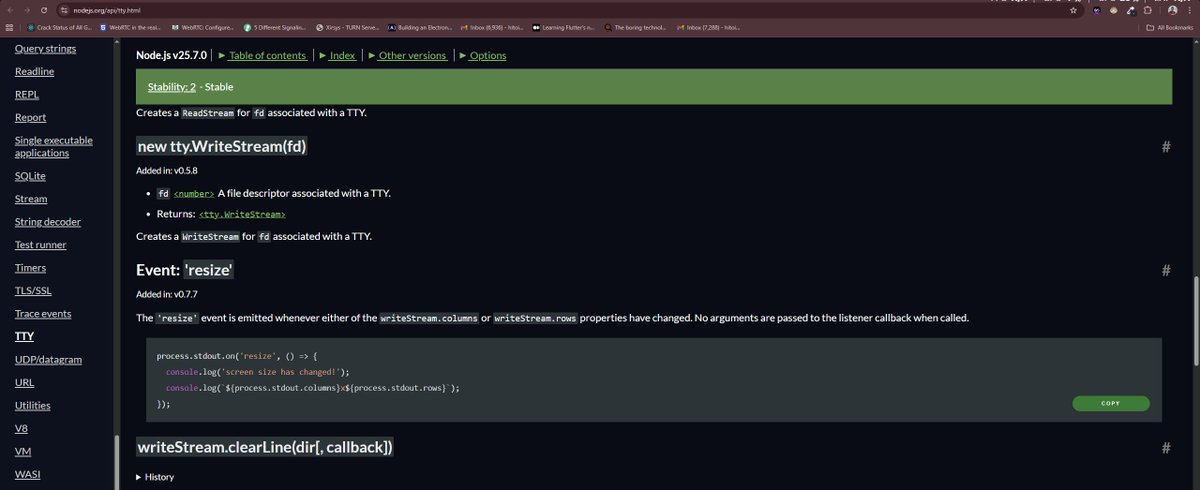The image size is (1200, 490).
Task: Open V8 in the sidebar
Action: pos(21,429)
